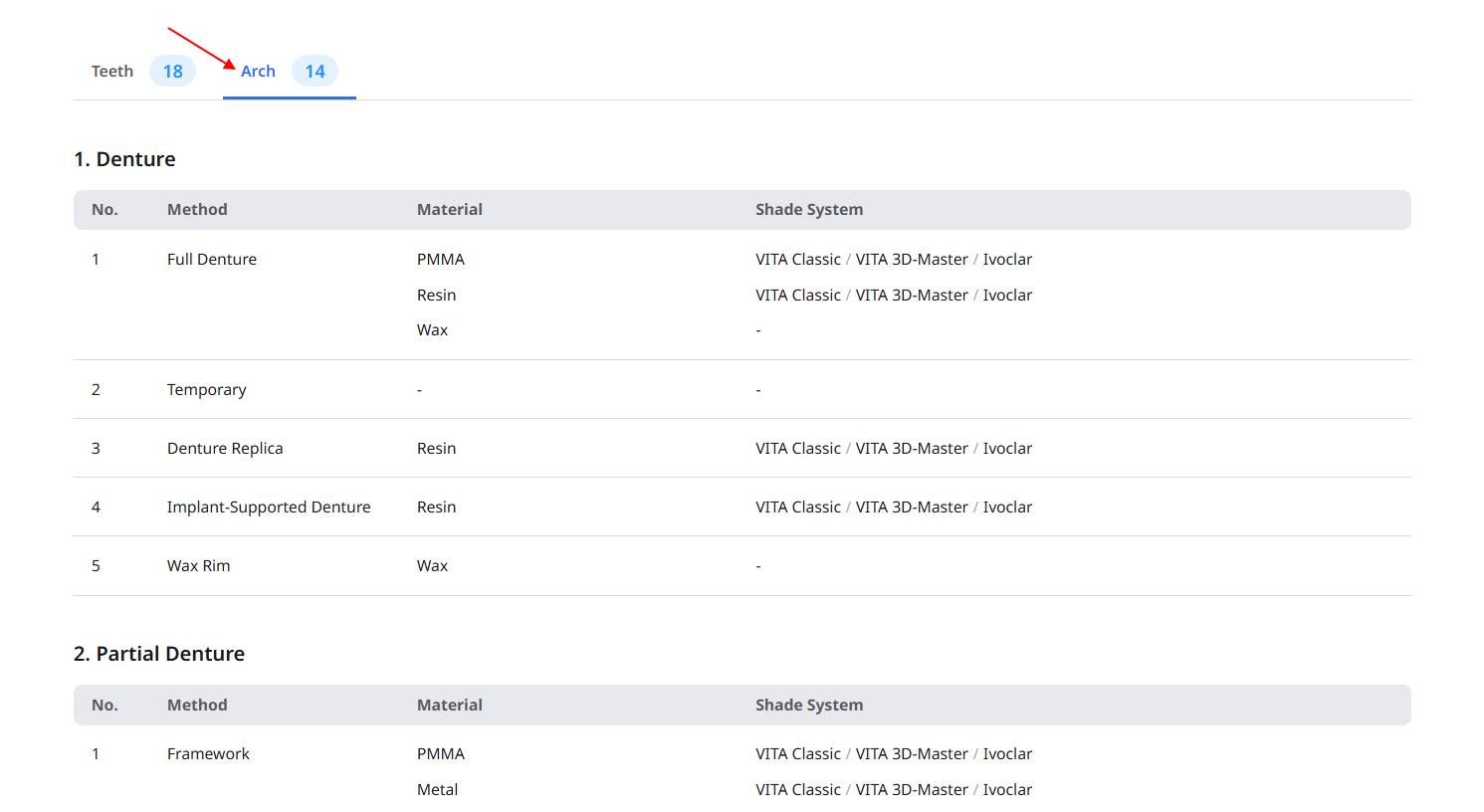Click Denture Replica in the Denture table

tap(225, 449)
